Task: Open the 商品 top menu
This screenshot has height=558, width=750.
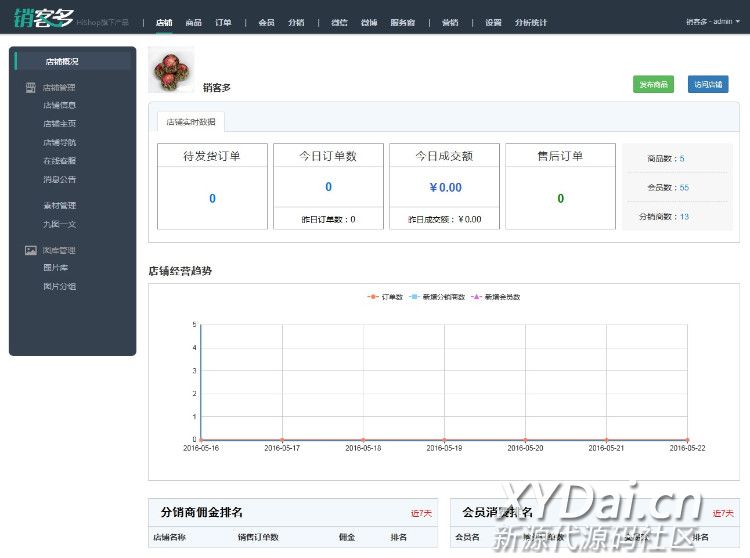Action: click(x=194, y=22)
